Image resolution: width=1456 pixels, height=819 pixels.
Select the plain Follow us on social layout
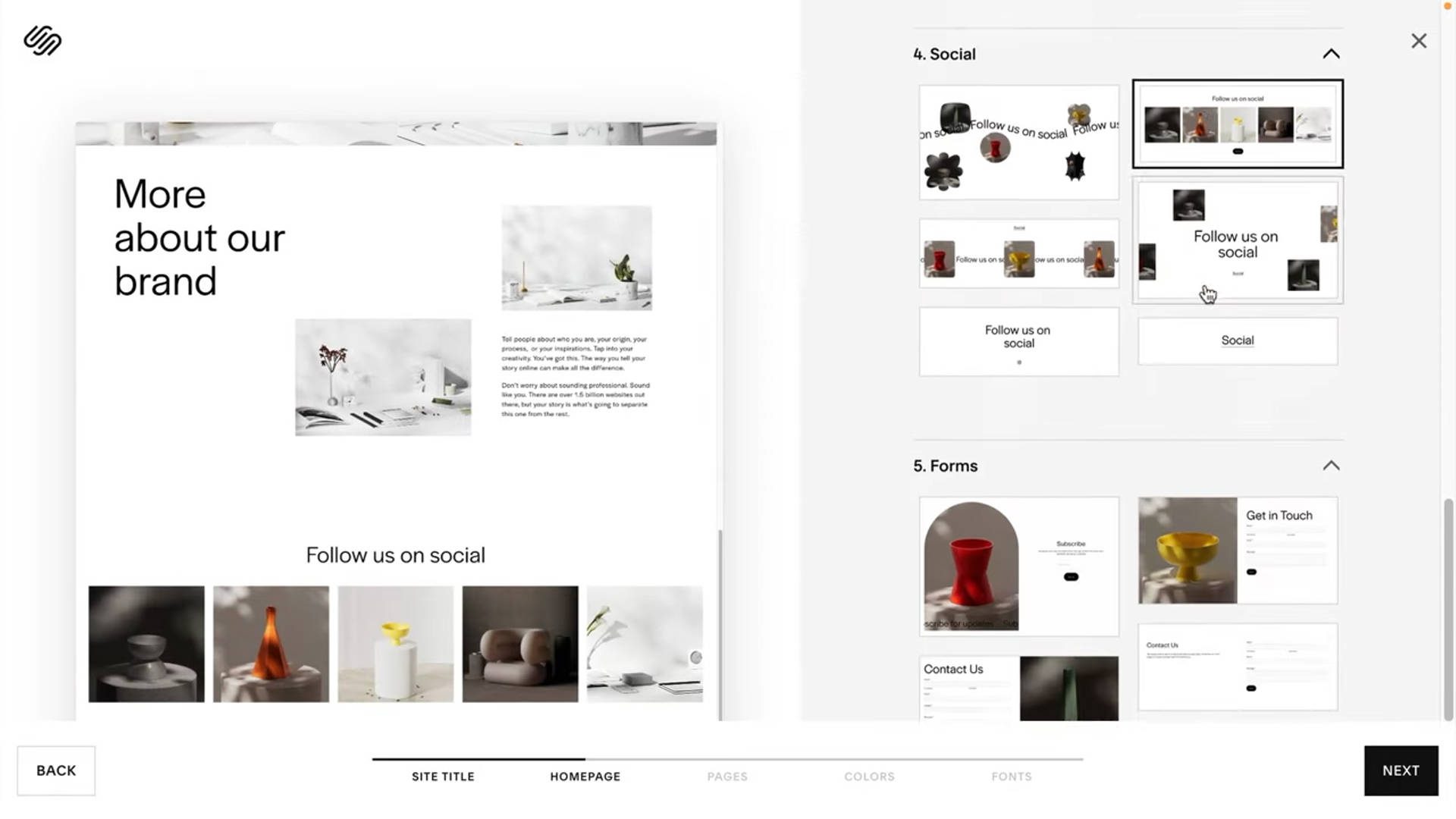(x=1018, y=340)
